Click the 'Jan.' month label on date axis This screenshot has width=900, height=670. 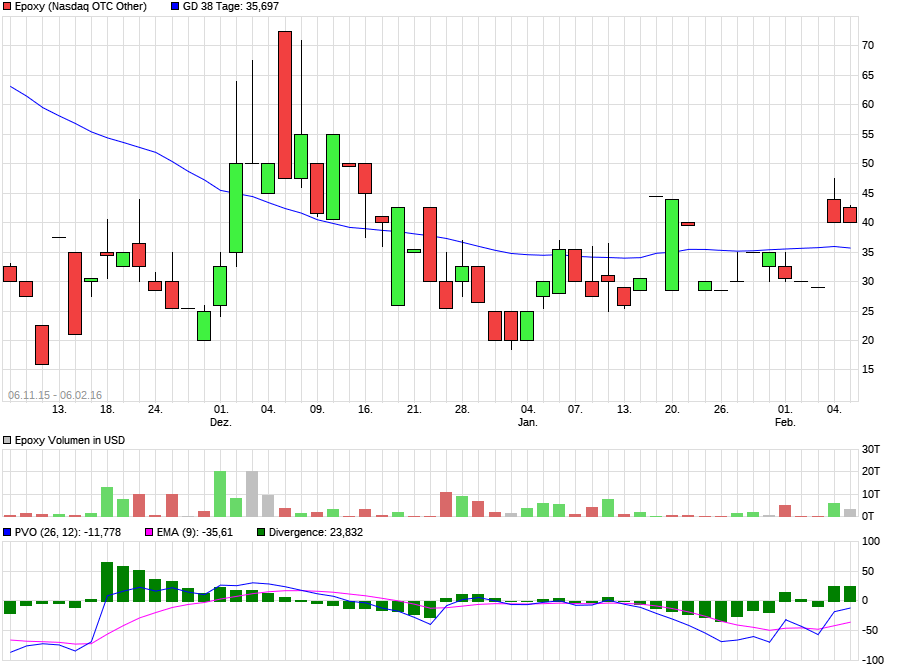pos(528,423)
